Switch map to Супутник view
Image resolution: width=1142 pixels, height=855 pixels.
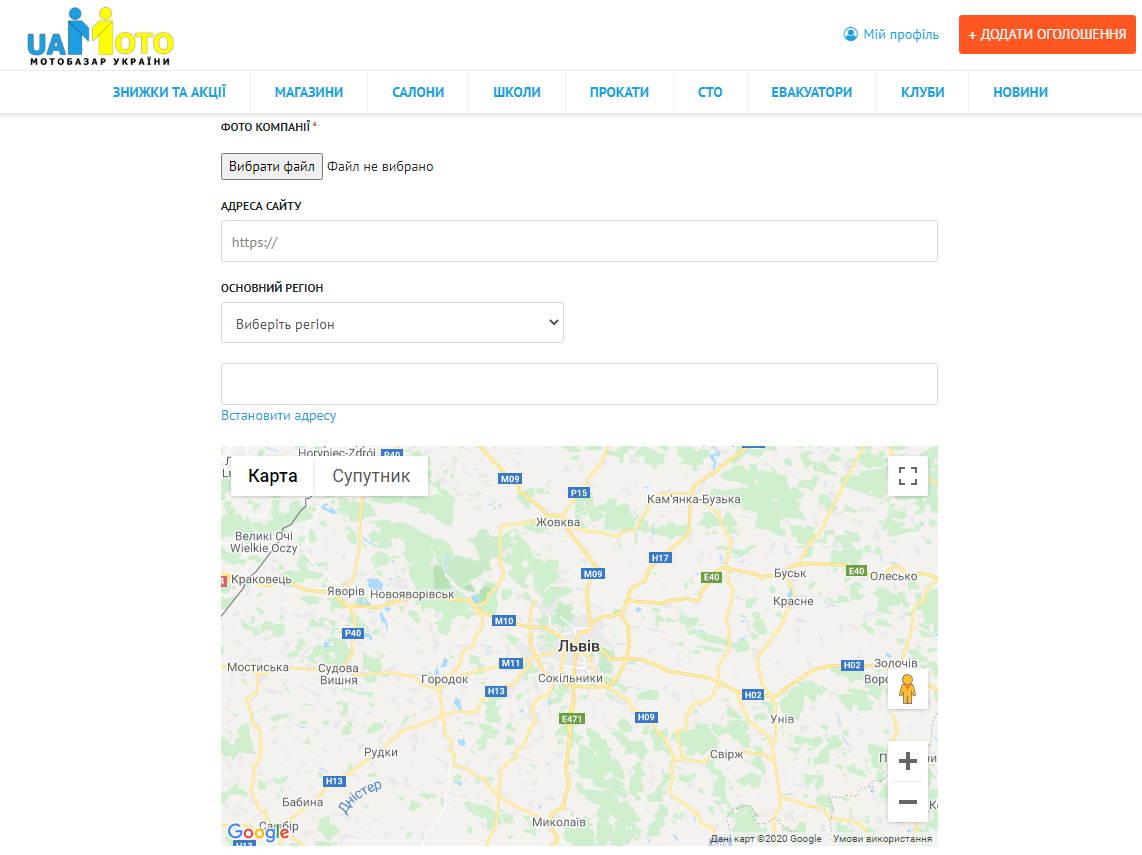pos(371,476)
